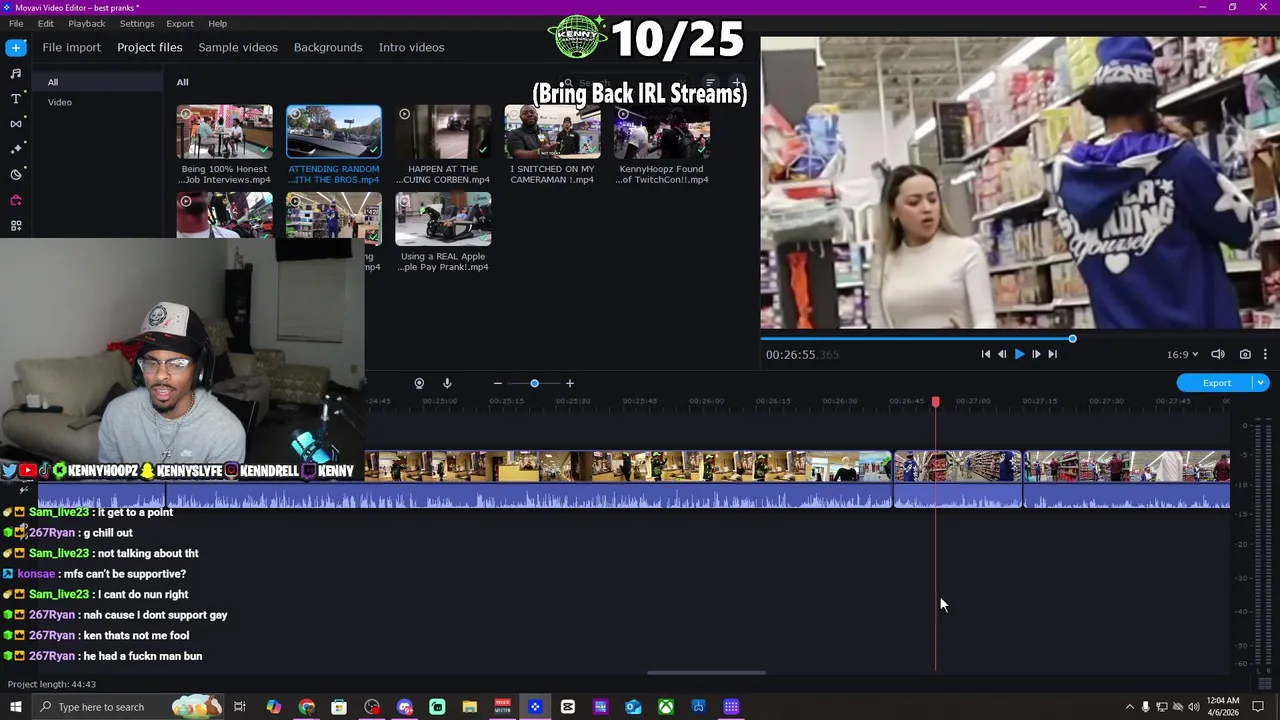1280x720 pixels.
Task: Switch to the Sample videos tab
Action: [x=238, y=47]
